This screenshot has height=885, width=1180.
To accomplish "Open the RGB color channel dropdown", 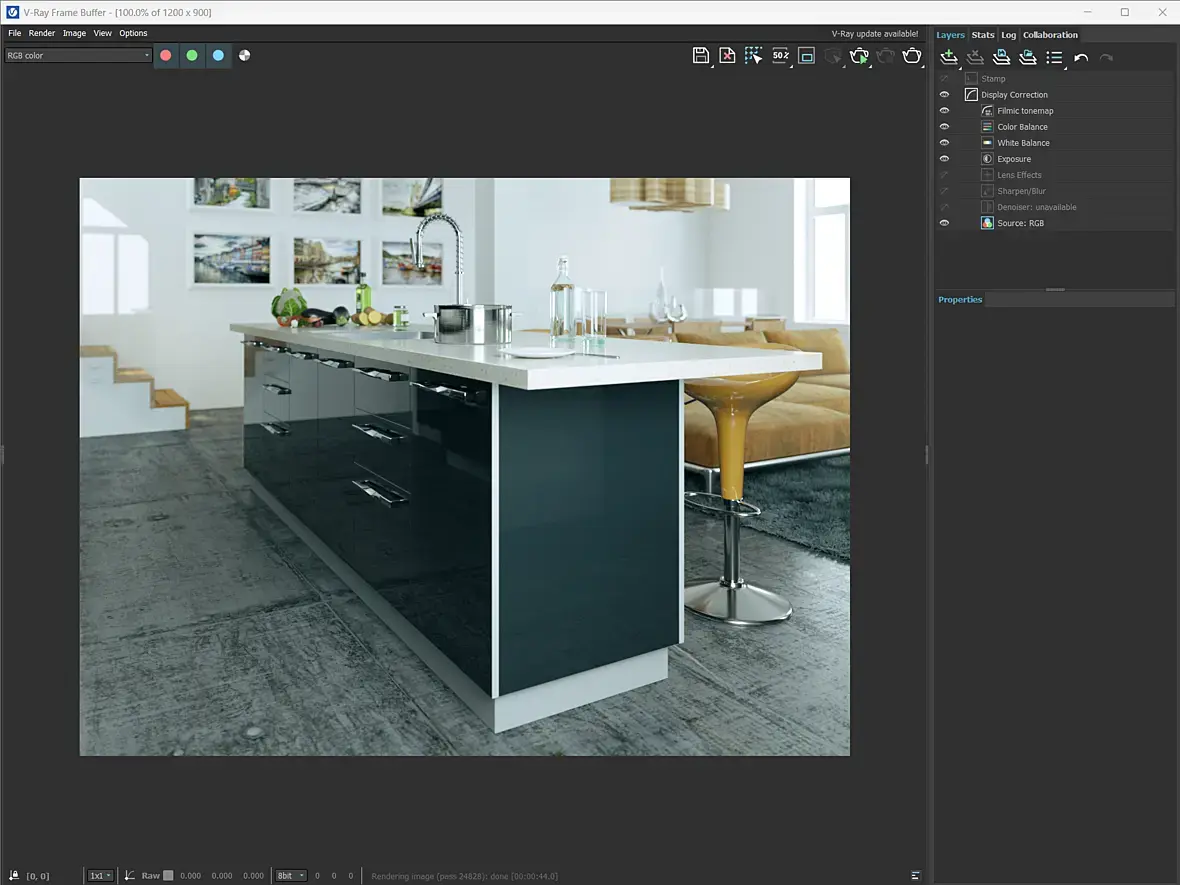I will tap(78, 56).
